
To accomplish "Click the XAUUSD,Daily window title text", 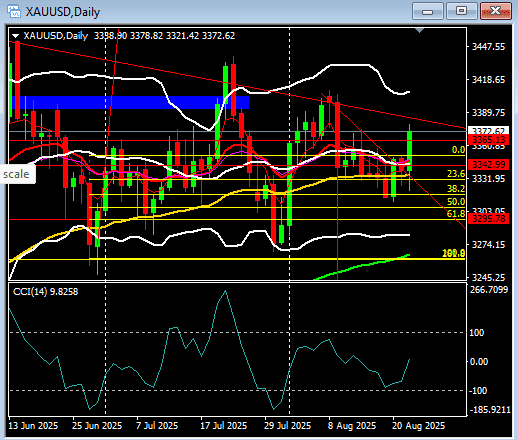I will pyautogui.click(x=63, y=12).
